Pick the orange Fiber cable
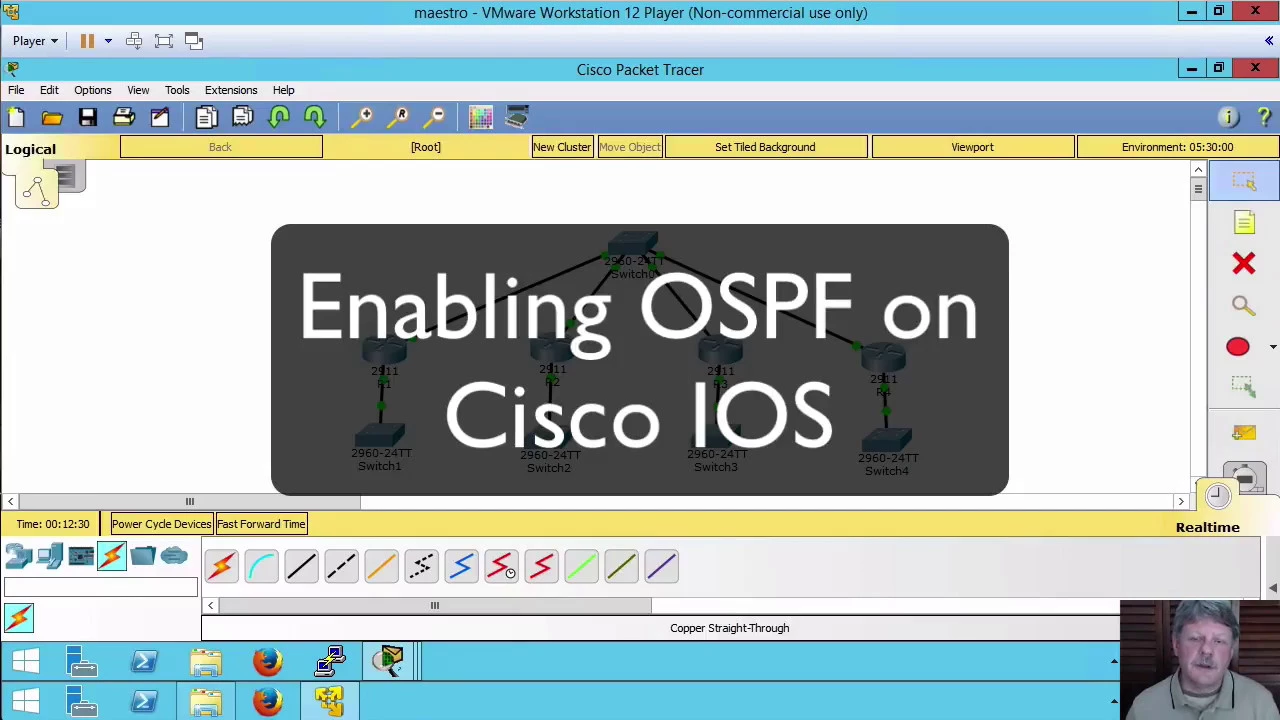This screenshot has width=1280, height=720. point(381,567)
